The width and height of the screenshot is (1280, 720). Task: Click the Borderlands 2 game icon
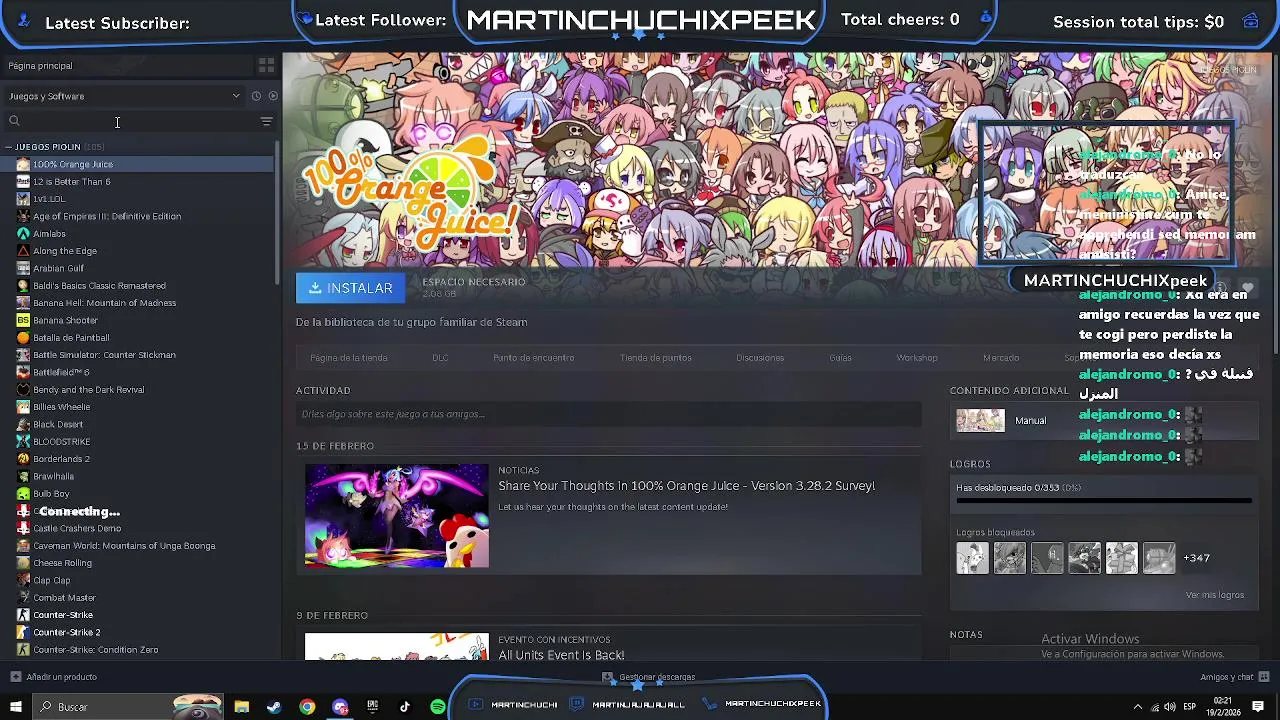click(23, 459)
